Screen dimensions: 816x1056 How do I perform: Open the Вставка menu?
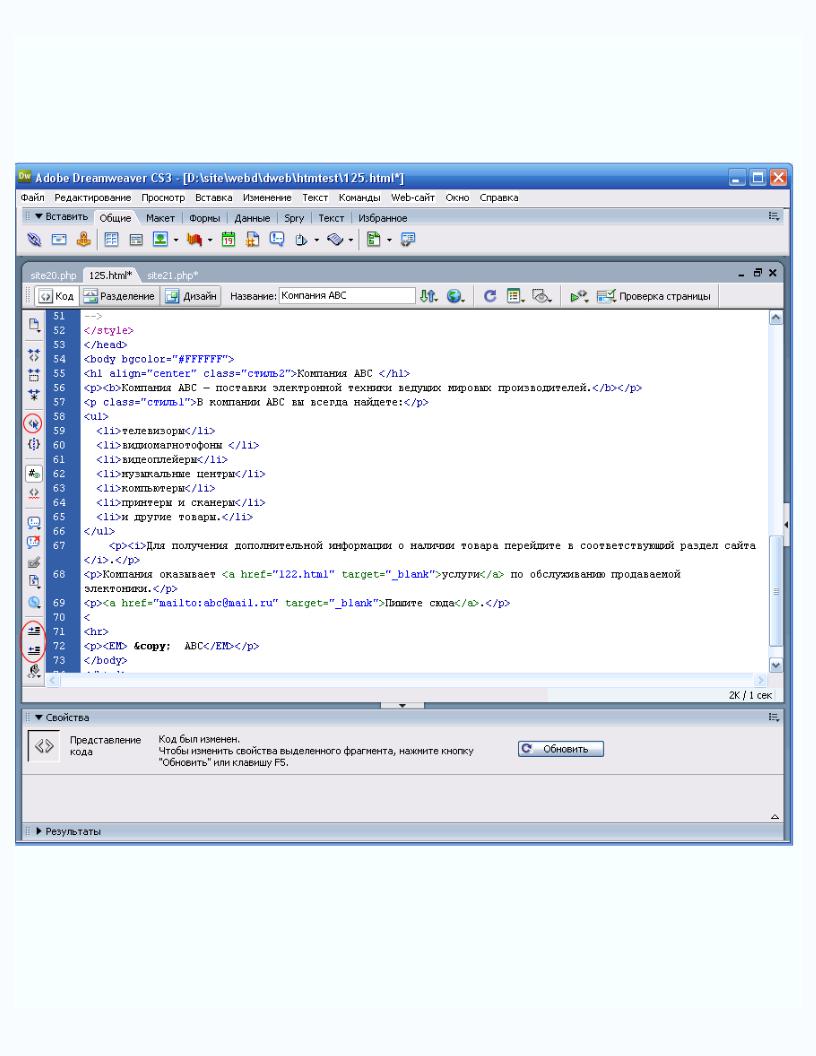213,197
